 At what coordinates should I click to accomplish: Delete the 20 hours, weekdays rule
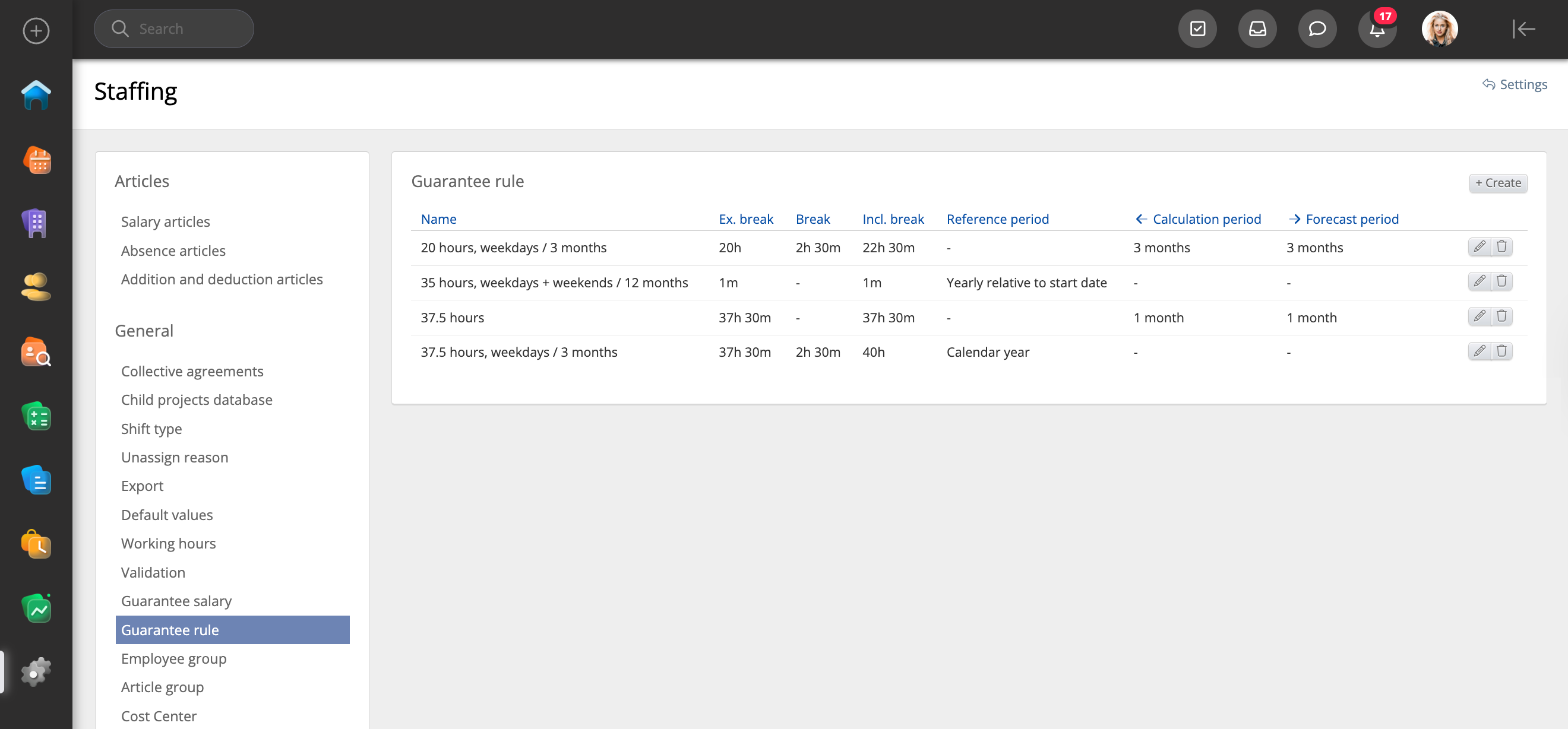(x=1501, y=246)
